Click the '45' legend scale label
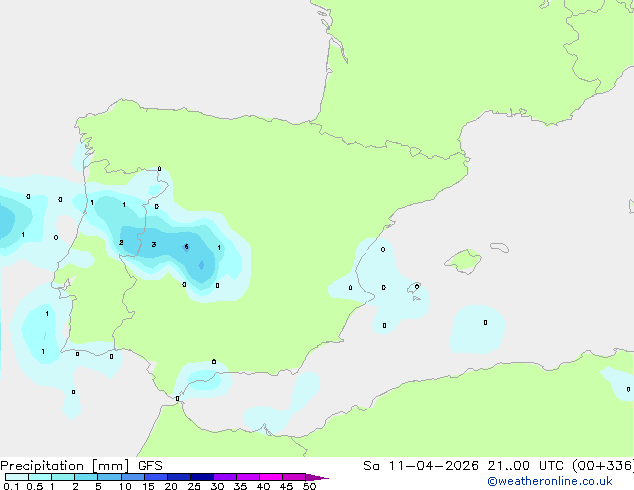This screenshot has width=634, height=490. 286,486
